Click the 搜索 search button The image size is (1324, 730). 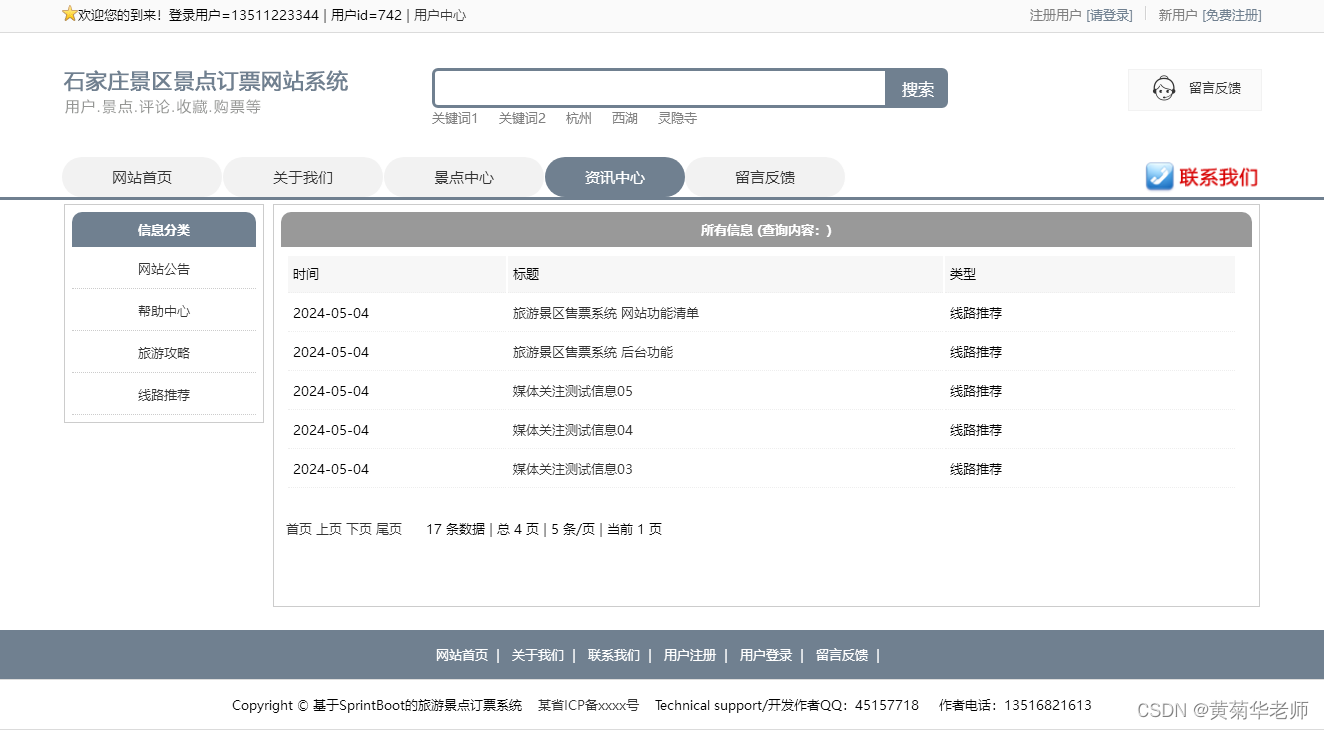tap(917, 88)
